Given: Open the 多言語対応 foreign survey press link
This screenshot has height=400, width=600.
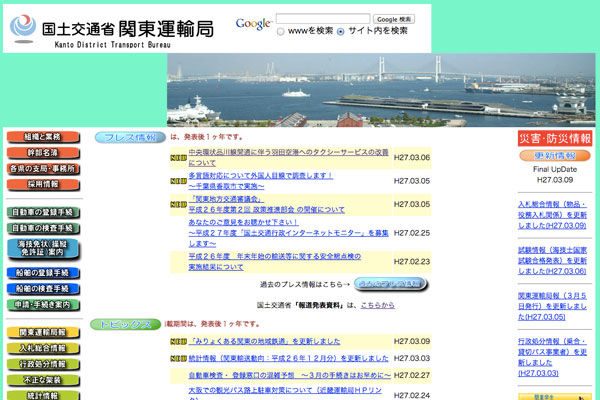Looking at the screenshot, I should (x=260, y=176).
